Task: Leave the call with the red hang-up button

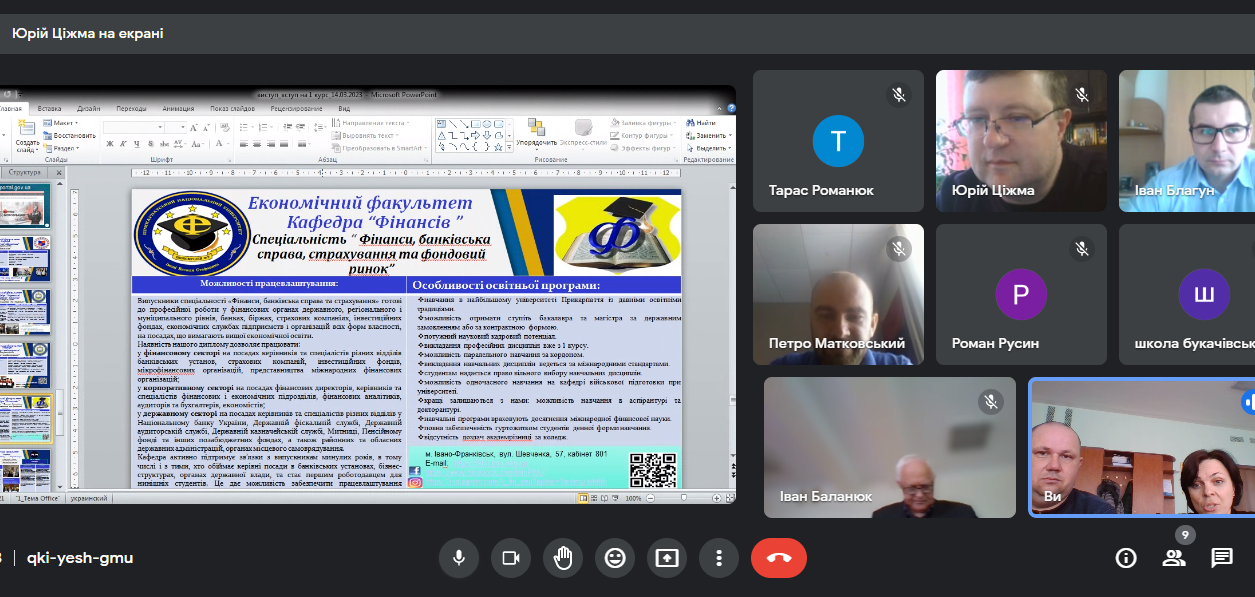Action: coord(779,558)
